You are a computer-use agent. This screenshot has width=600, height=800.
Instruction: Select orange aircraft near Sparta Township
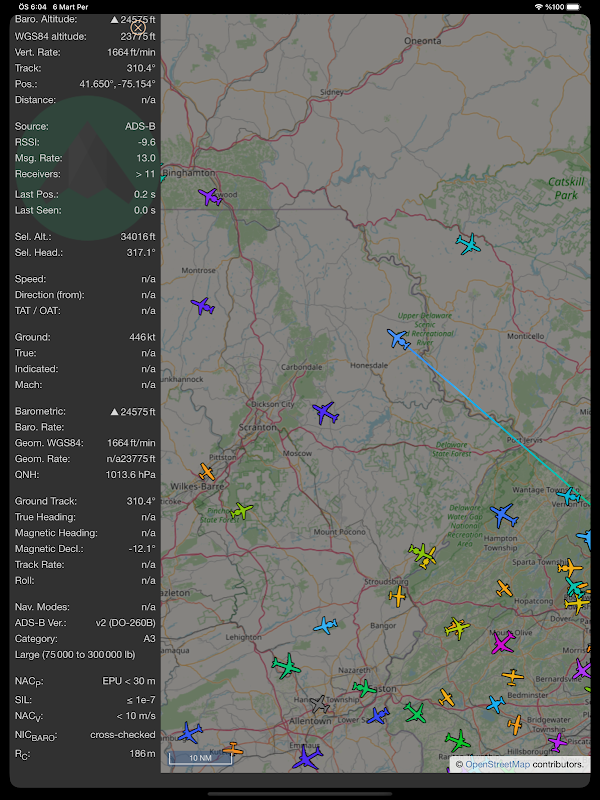[569, 567]
